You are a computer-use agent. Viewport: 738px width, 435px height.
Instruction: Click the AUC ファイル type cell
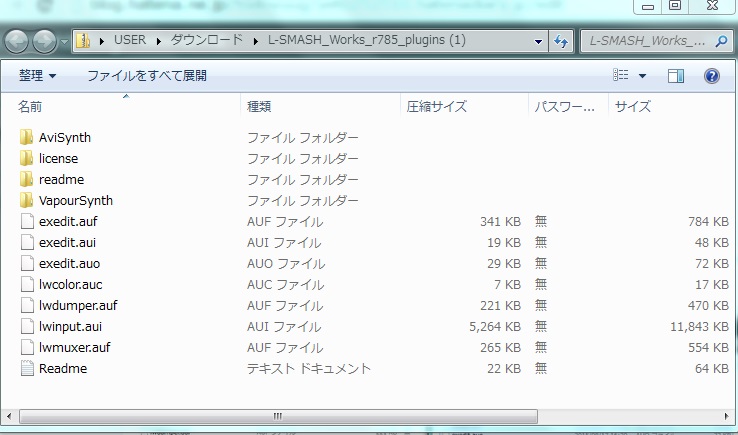click(286, 284)
